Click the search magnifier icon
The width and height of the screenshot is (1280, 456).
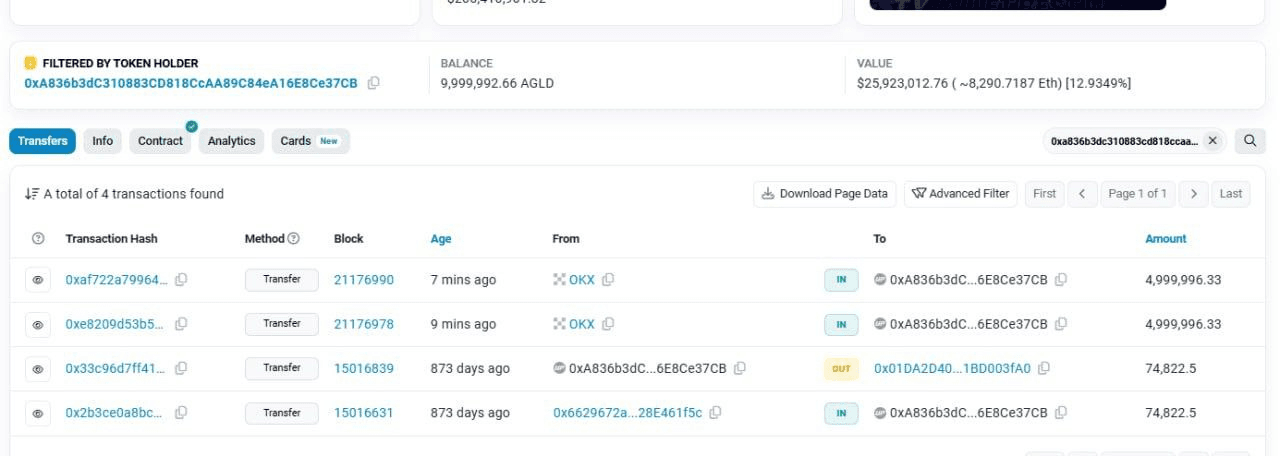click(1249, 141)
